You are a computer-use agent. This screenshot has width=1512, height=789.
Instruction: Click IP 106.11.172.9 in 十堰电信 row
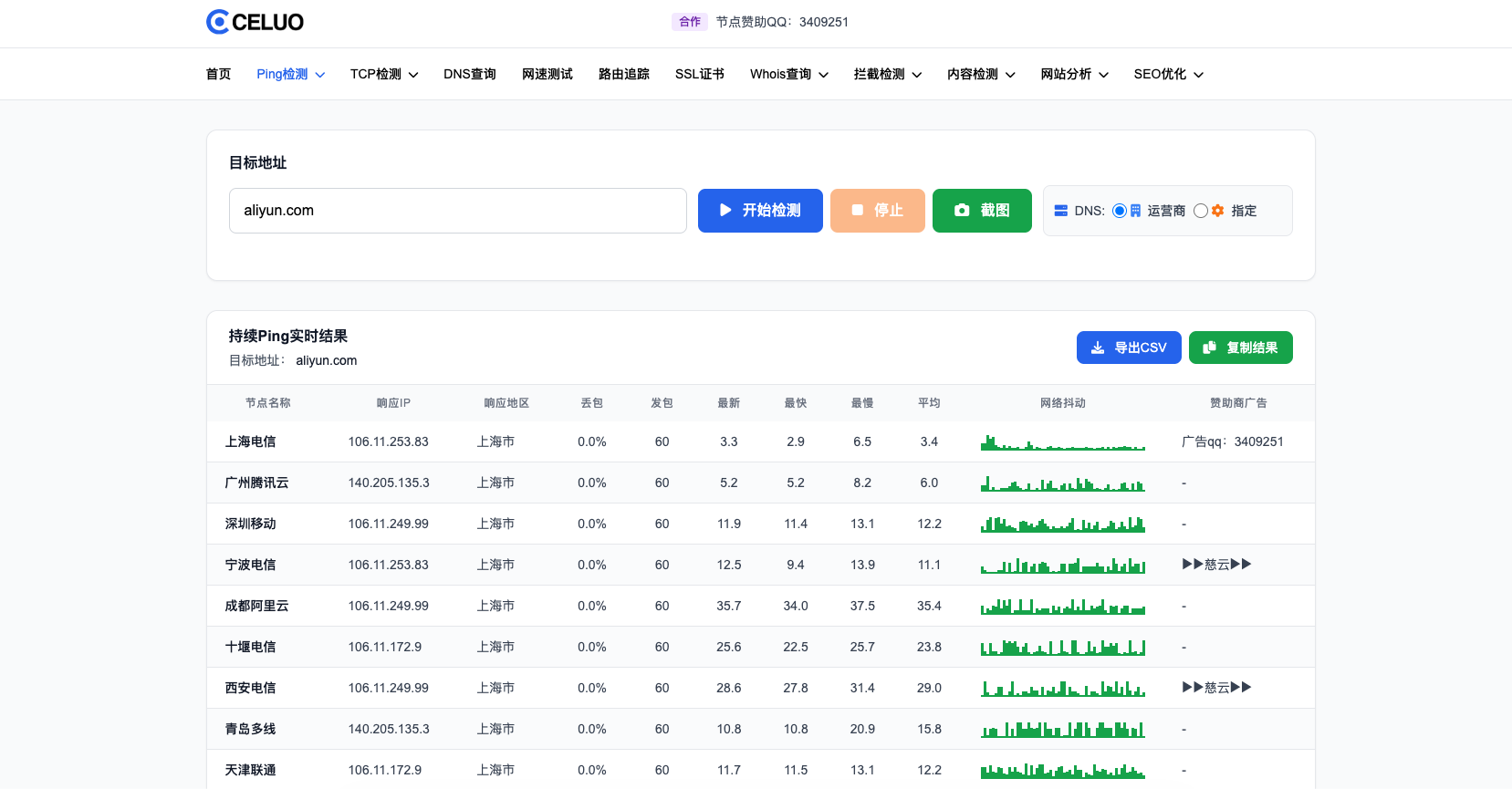[385, 647]
